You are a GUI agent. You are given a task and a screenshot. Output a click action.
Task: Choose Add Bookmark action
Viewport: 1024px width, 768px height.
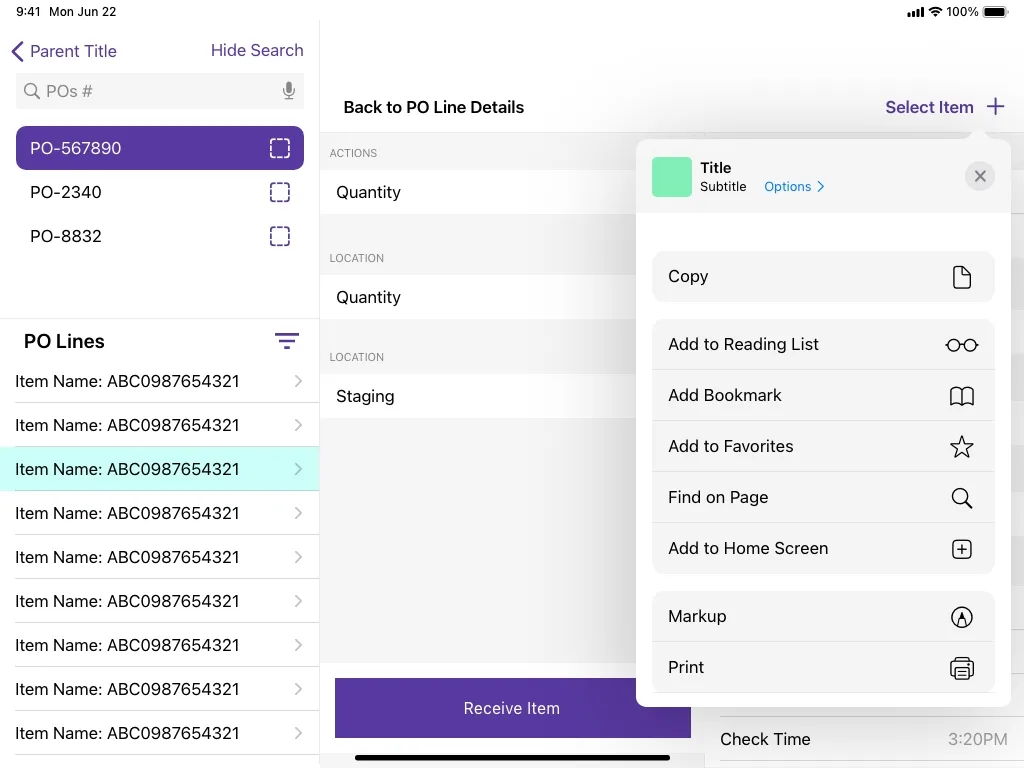(x=823, y=396)
